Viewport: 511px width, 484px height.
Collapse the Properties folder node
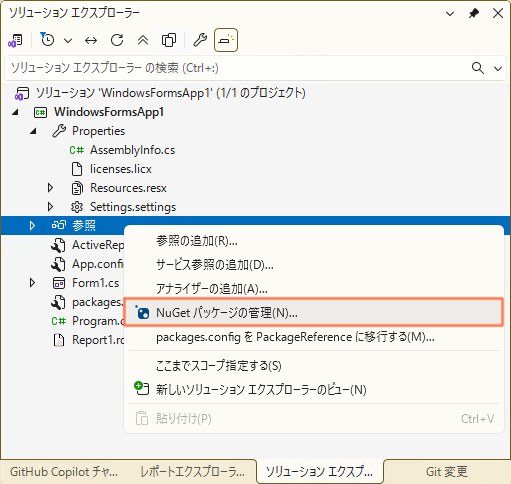33,131
